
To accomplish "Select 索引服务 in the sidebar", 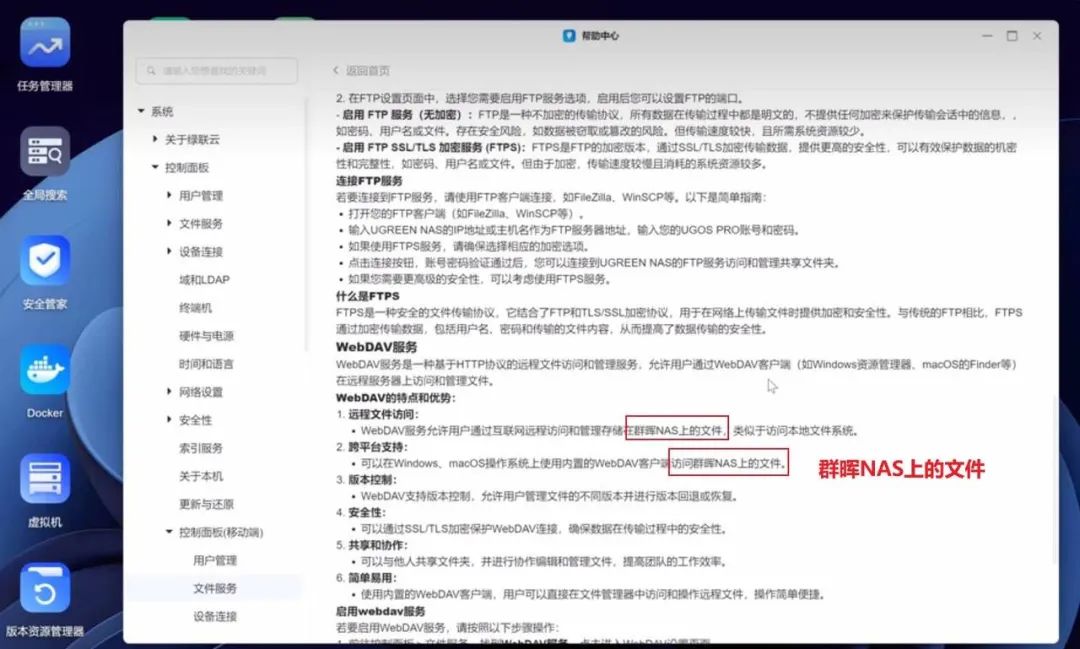I will (x=200, y=448).
